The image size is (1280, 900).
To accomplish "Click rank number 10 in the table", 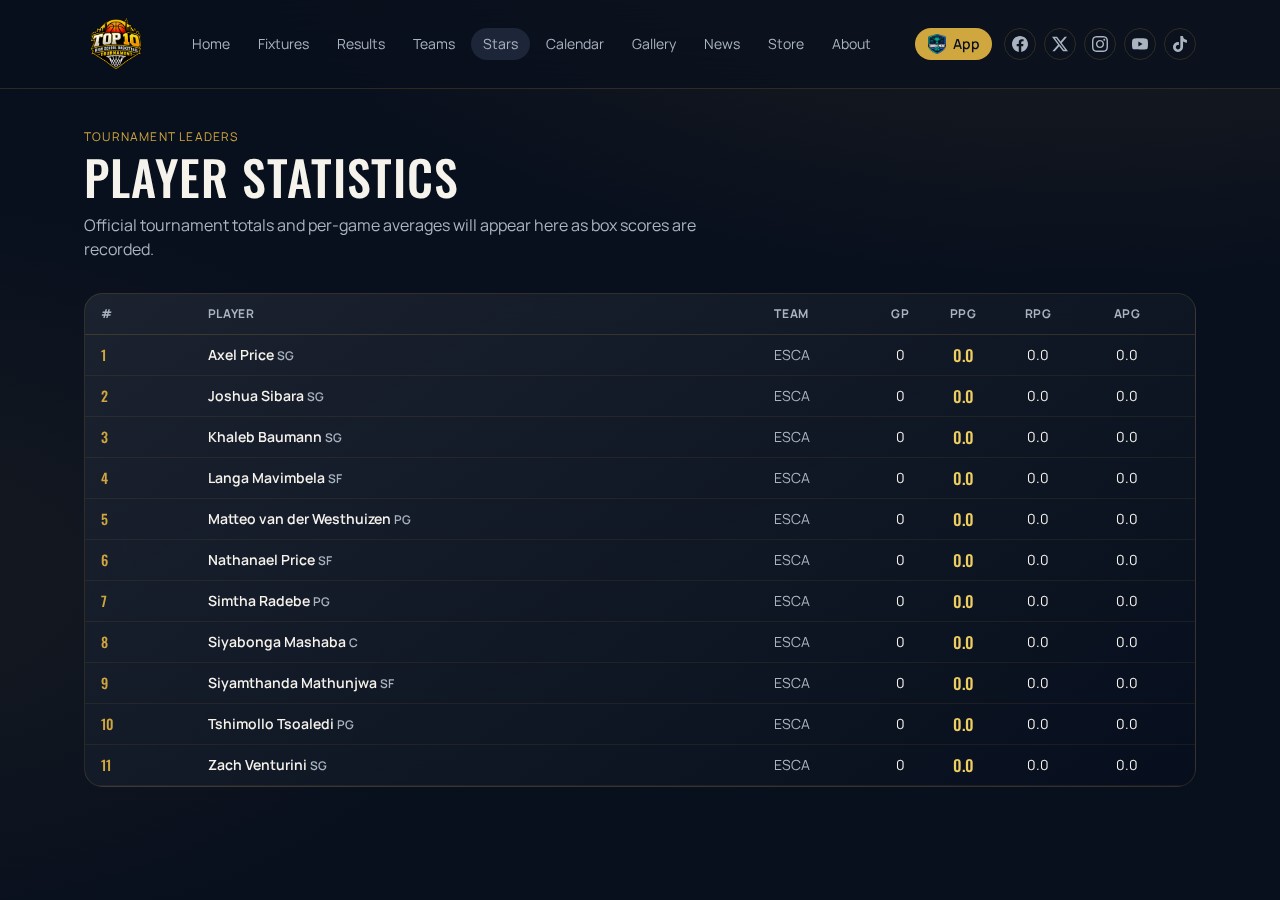I will [x=107, y=724].
